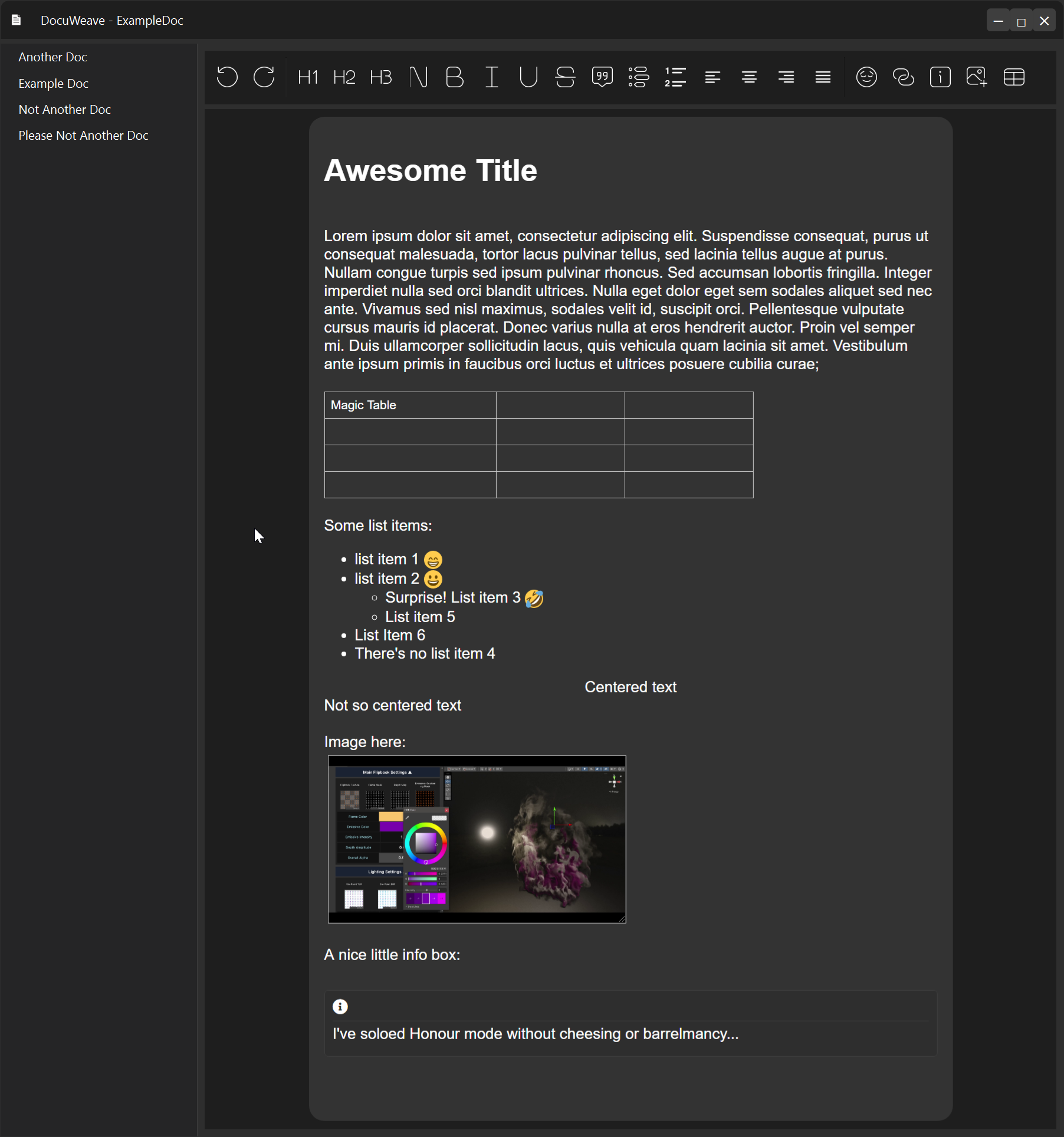Toggle bold formatting

click(x=454, y=77)
